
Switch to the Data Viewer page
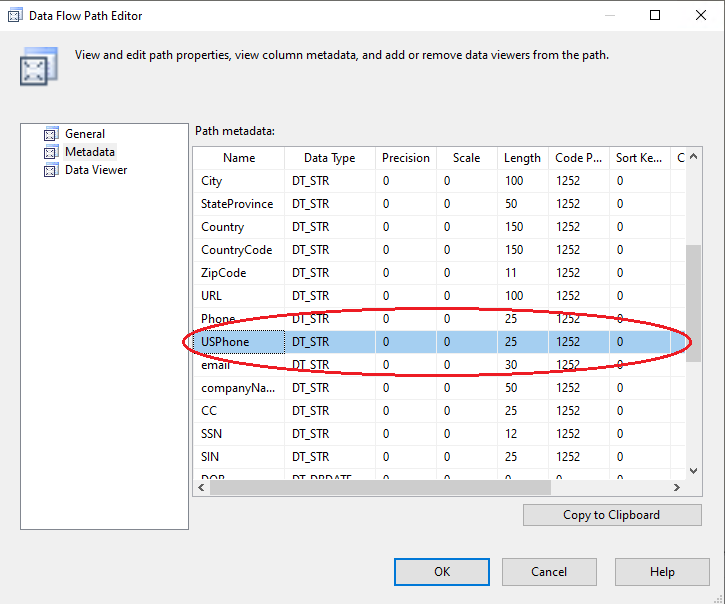(x=96, y=170)
